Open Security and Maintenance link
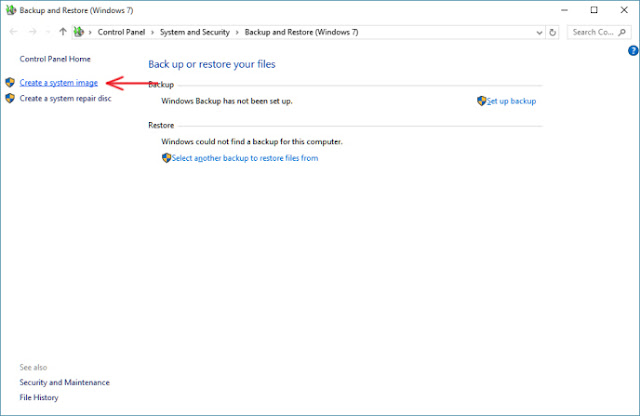Viewport: 640px width, 416px height. tap(64, 383)
